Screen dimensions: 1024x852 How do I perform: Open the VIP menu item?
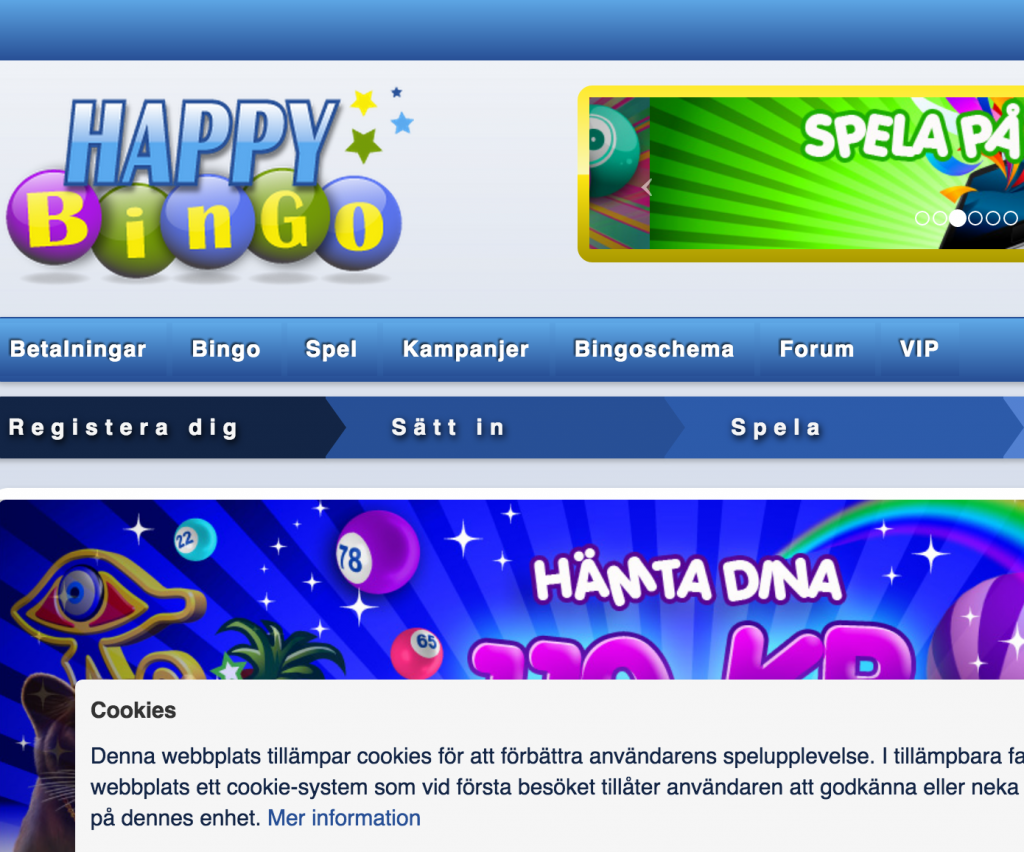coord(919,349)
